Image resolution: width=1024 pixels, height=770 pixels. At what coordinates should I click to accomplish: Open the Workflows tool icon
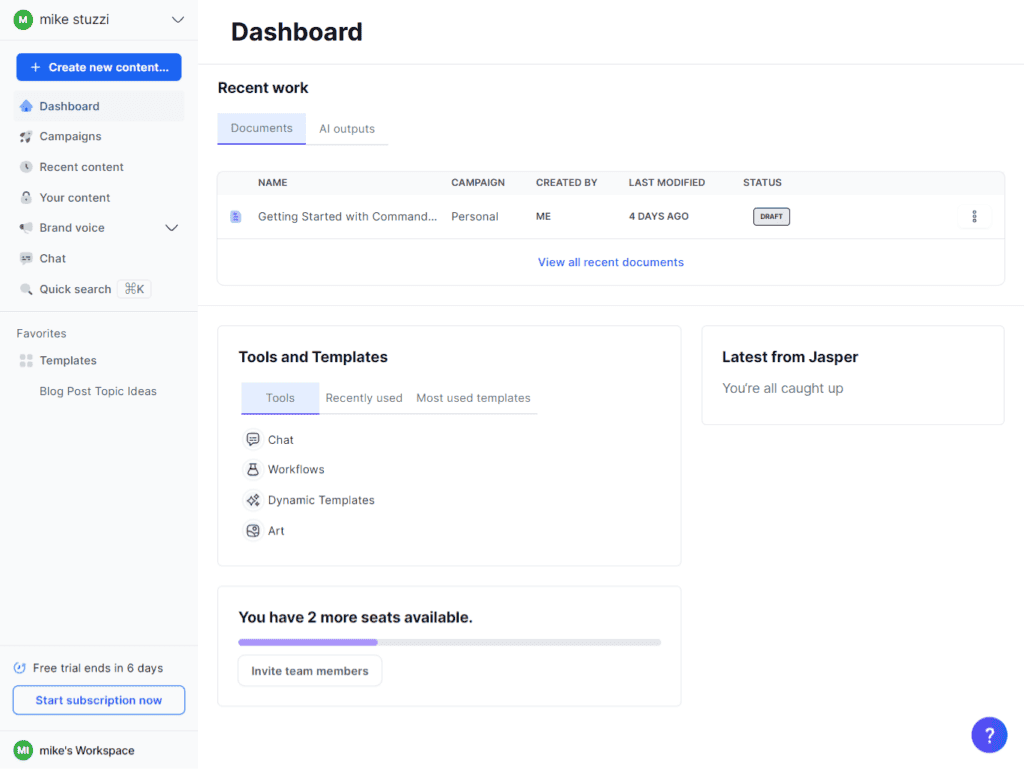253,470
